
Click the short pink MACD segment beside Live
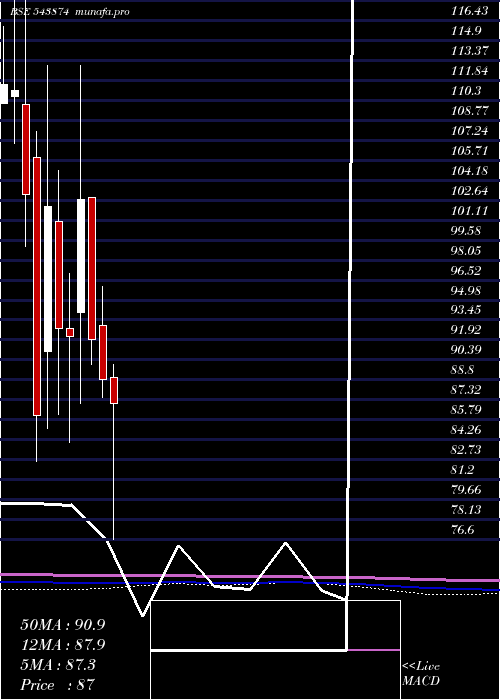pos(374,650)
